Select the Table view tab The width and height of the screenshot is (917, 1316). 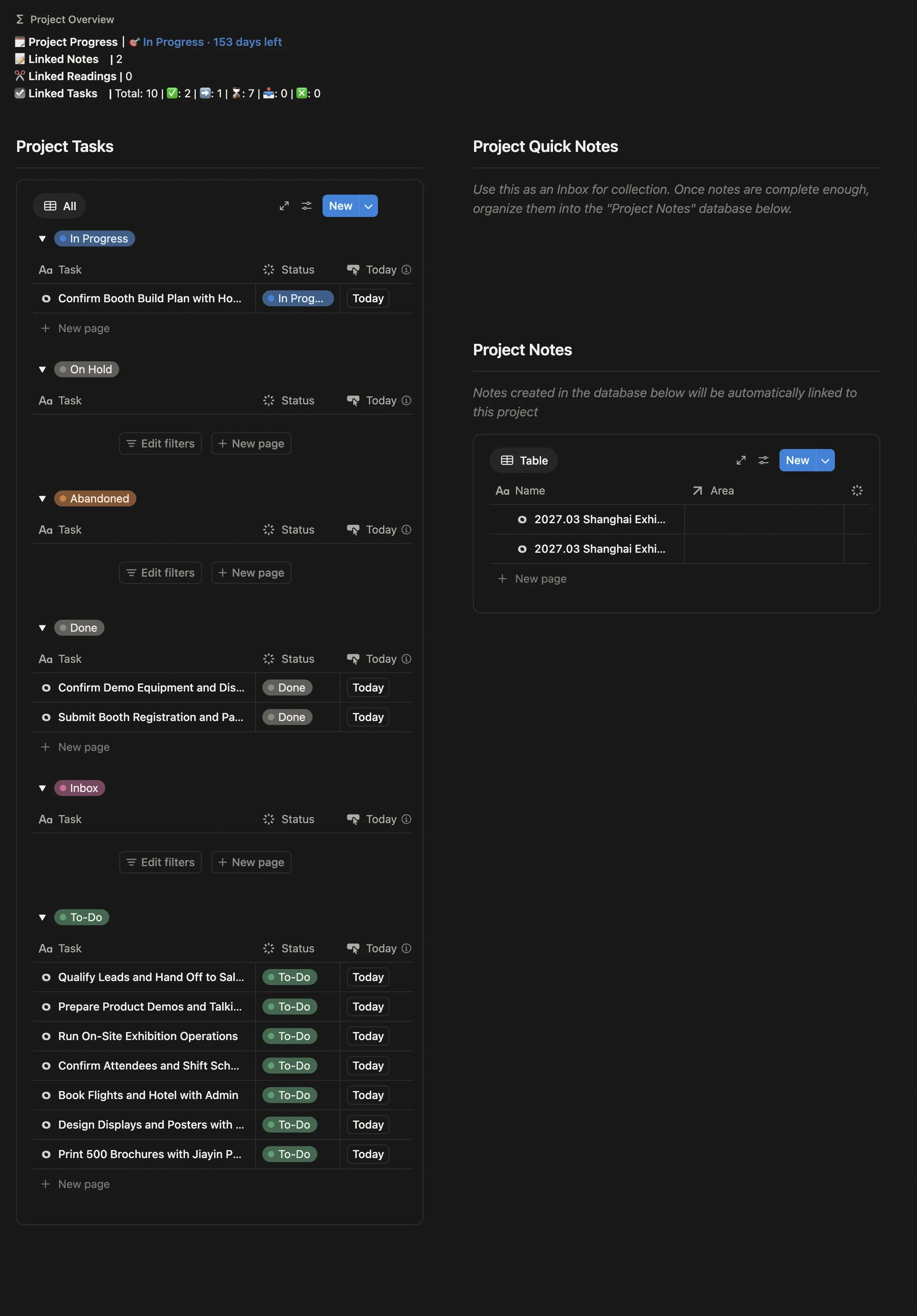[x=524, y=460]
